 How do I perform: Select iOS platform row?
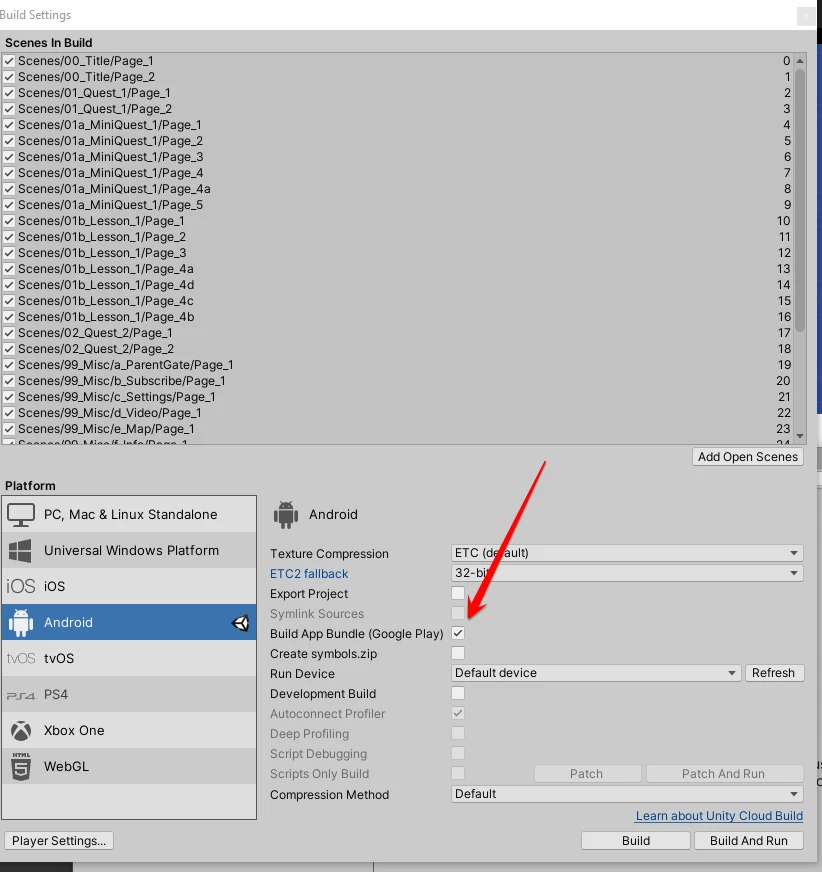pos(129,586)
